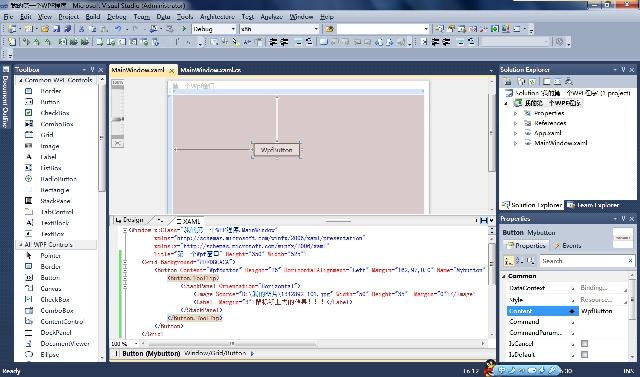Start debugging with the green play icon

(184, 29)
